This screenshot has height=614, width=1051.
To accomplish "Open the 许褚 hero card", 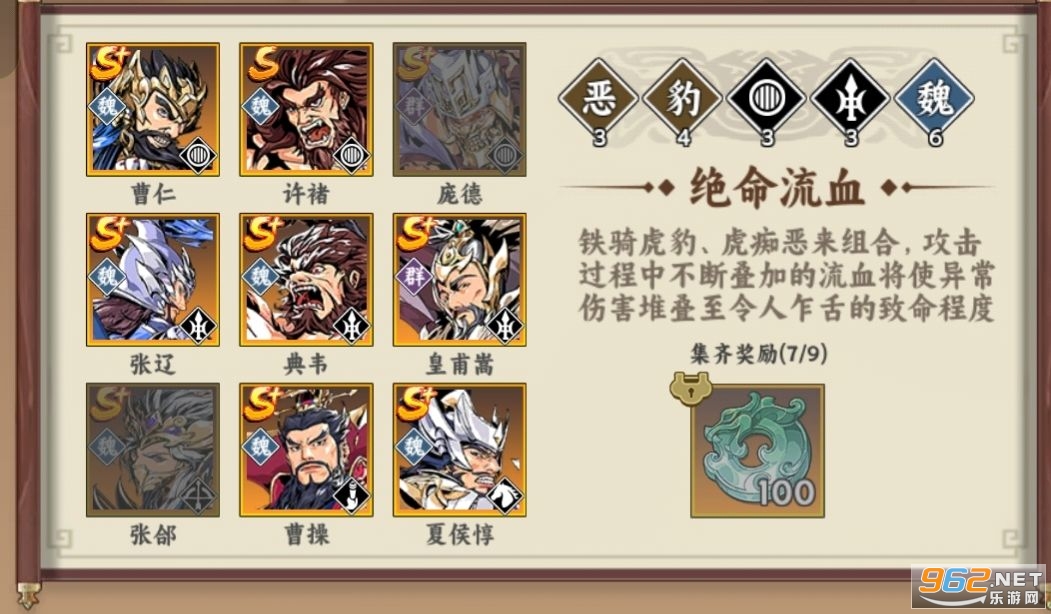I will (x=306, y=109).
